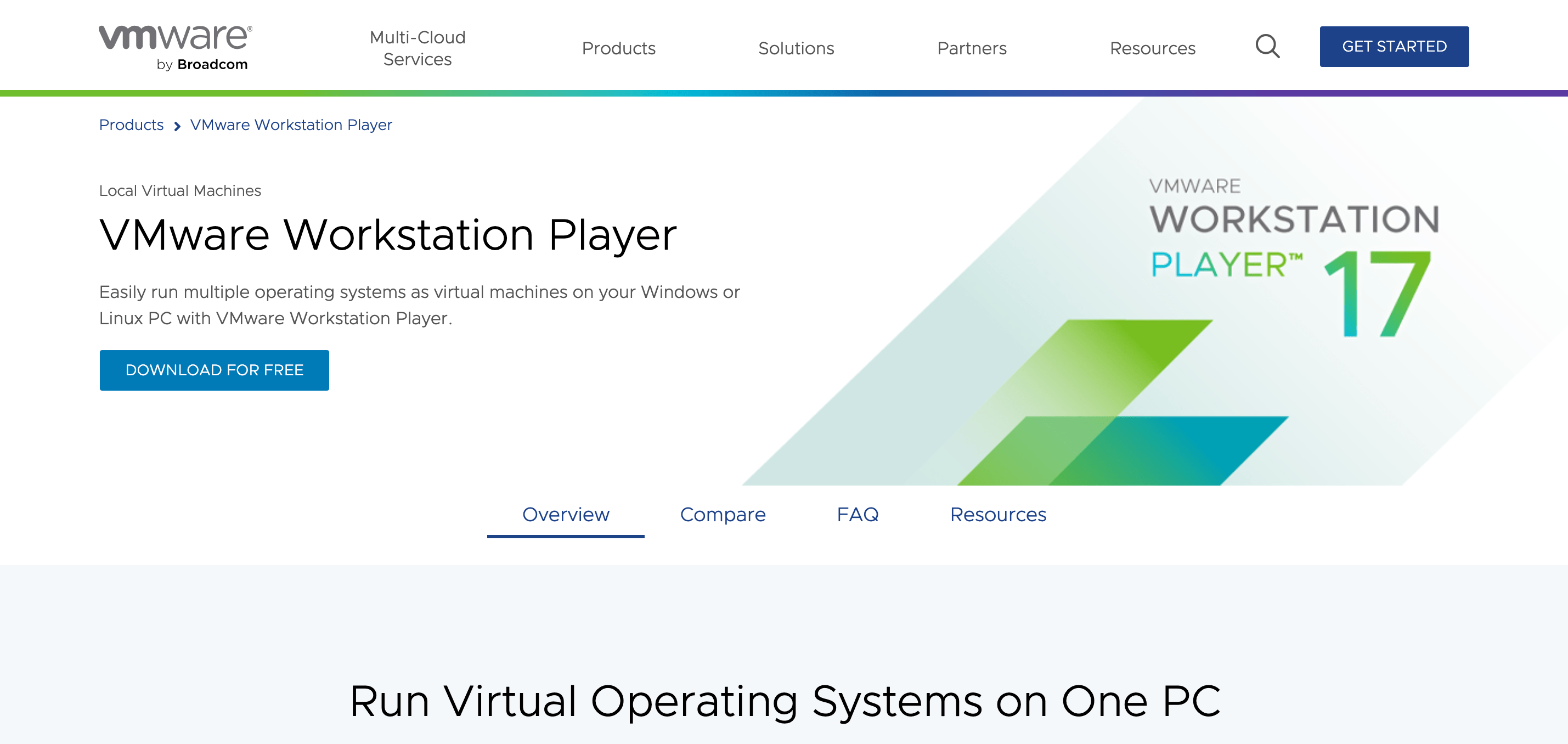Open the Solutions navigation menu
This screenshot has width=1568, height=744.
[x=796, y=48]
